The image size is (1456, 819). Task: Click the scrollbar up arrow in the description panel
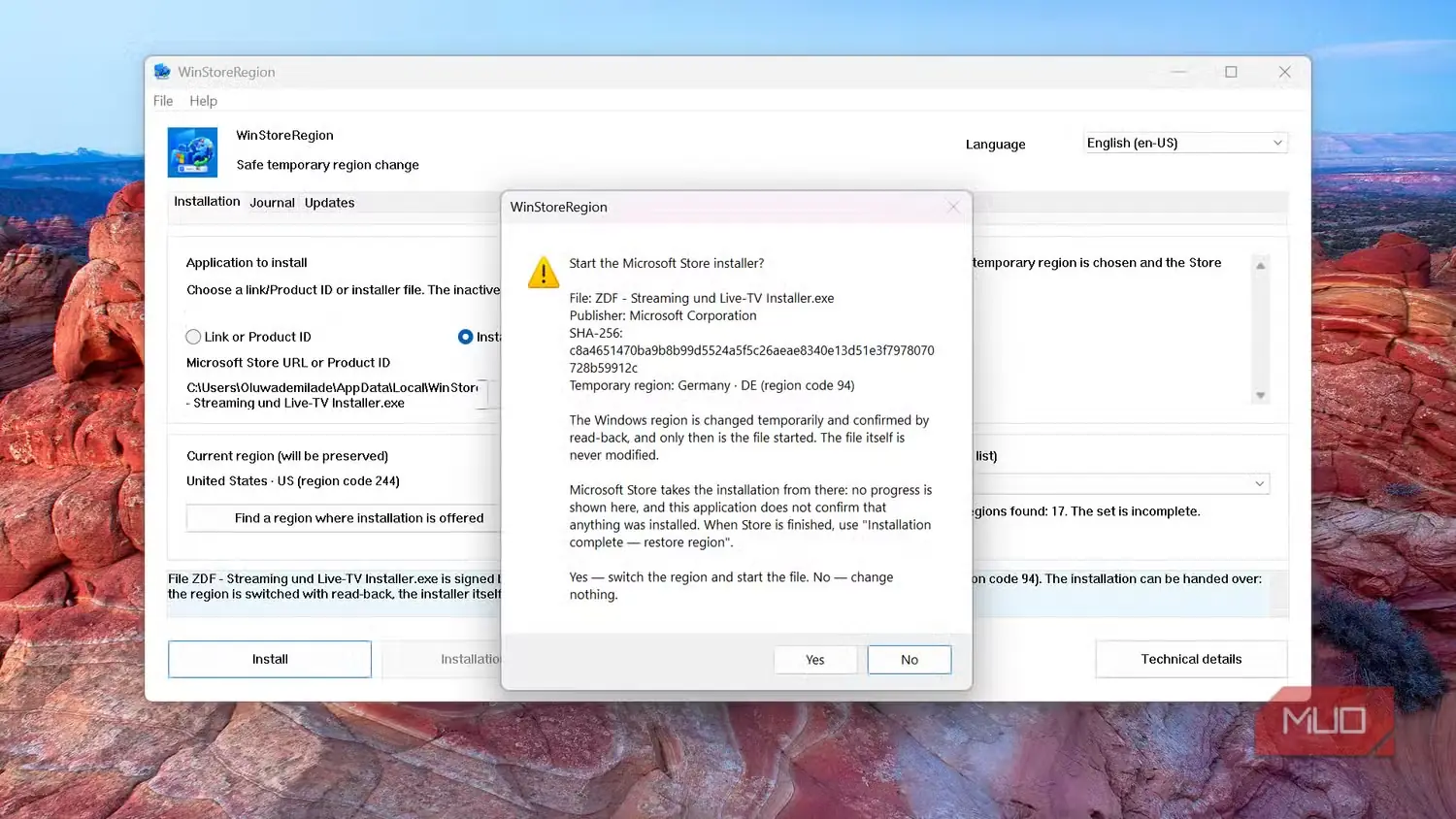point(1260,265)
